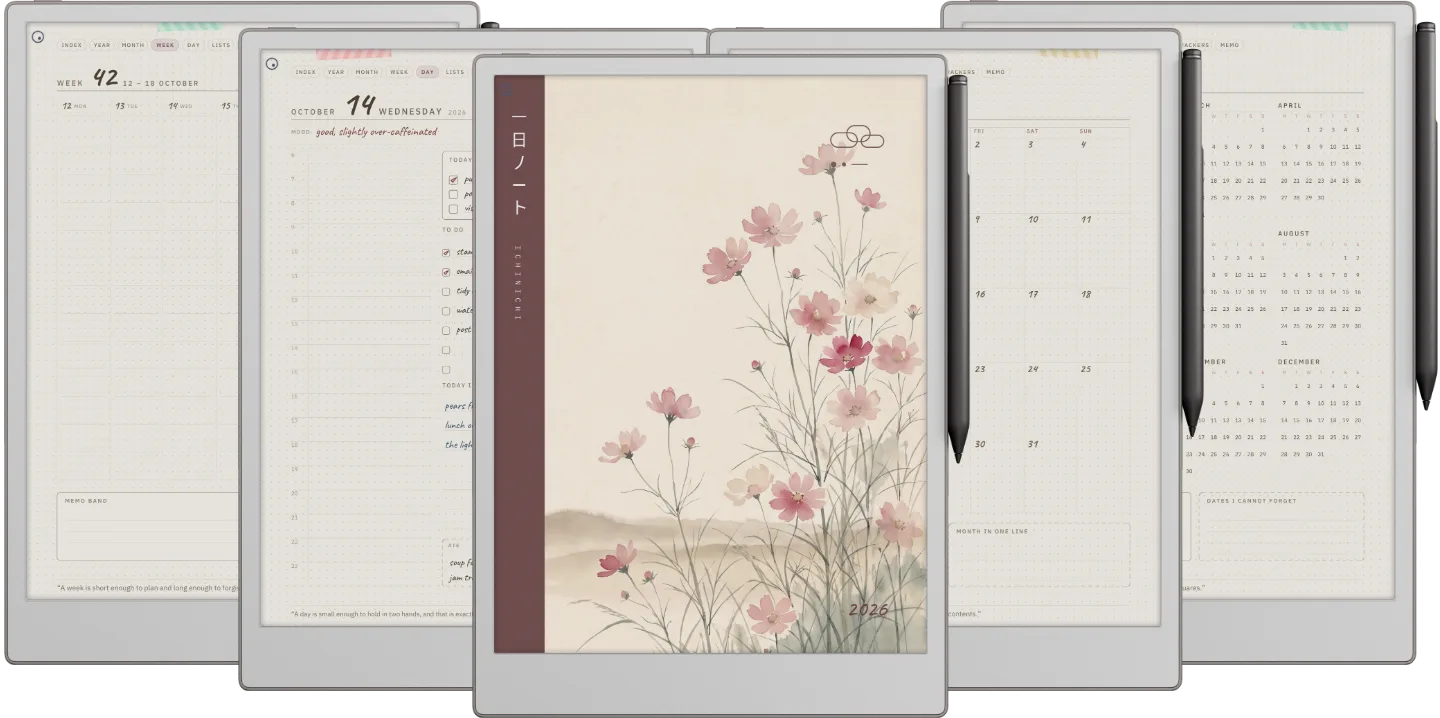Tap 'WEDNESDAY' in the day planner heading
This screenshot has height=718, width=1440.
click(x=410, y=112)
